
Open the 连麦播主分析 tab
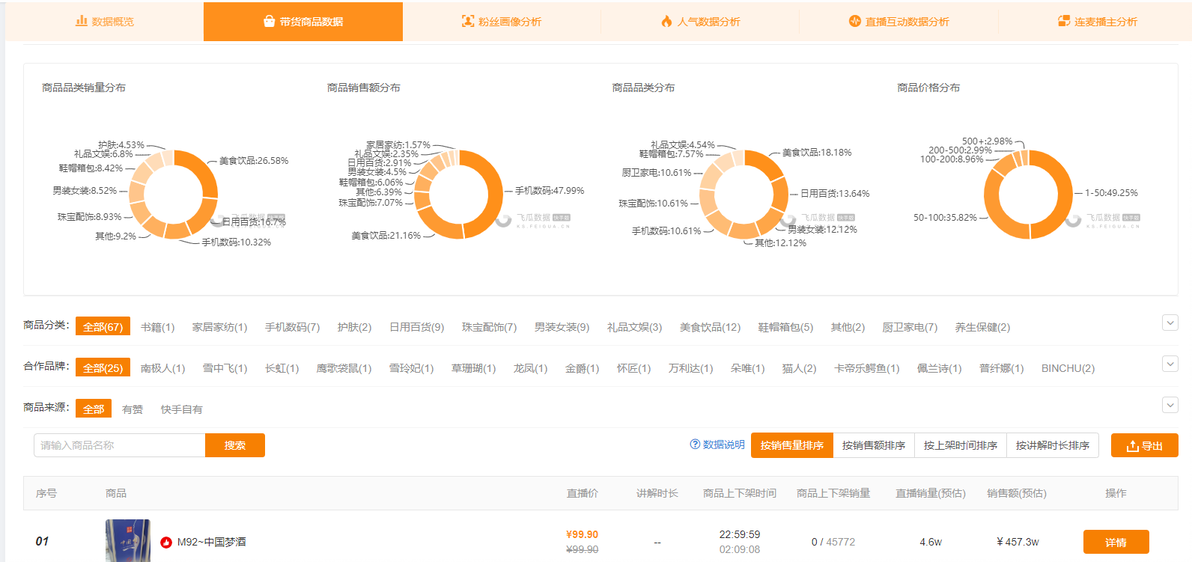tap(1096, 21)
